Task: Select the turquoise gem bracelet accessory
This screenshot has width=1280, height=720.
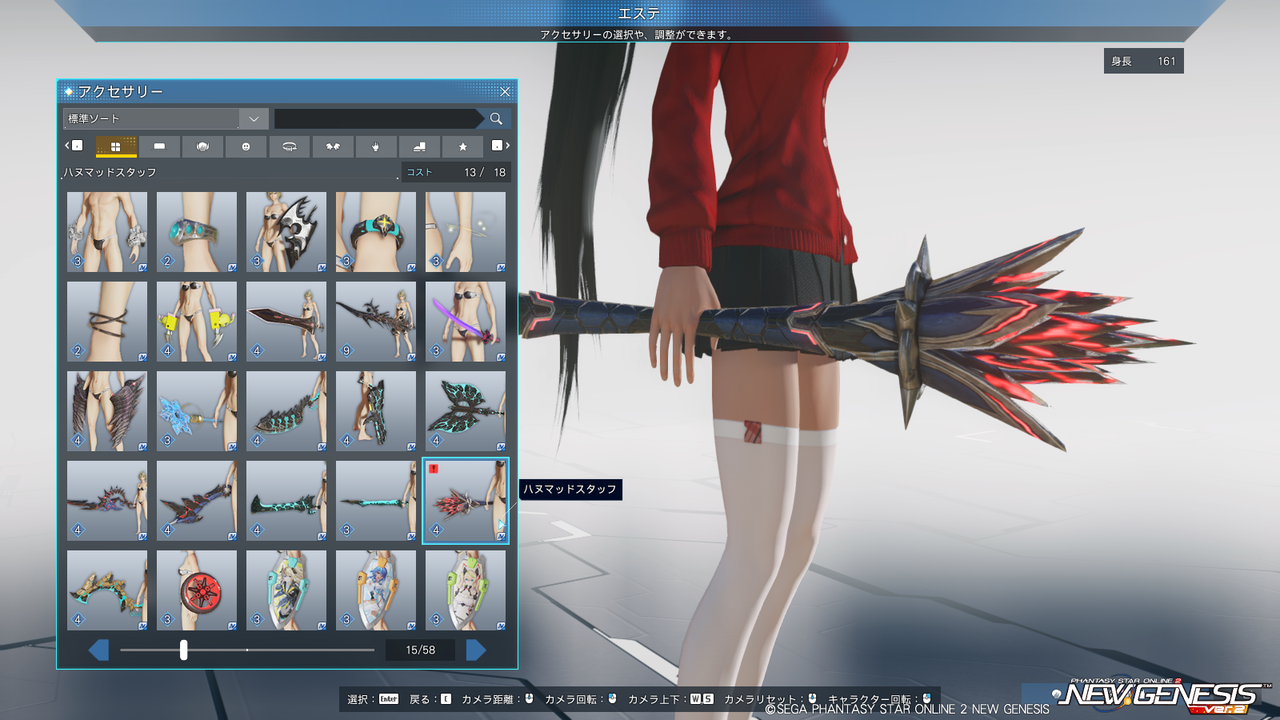Action: click(x=197, y=232)
